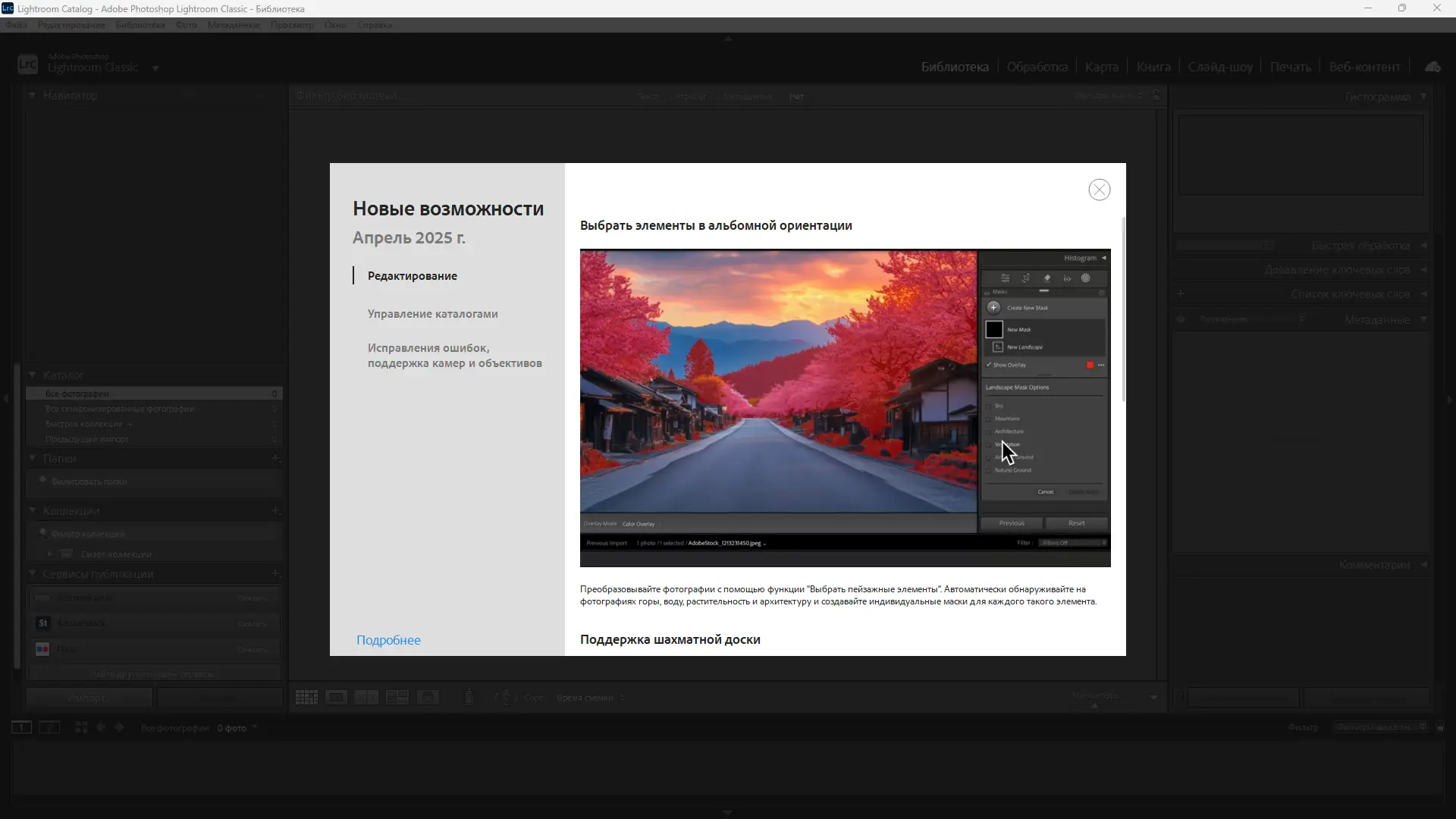Collapse the Гистограмма panel
Viewport: 1456px width, 819px height.
(1423, 96)
